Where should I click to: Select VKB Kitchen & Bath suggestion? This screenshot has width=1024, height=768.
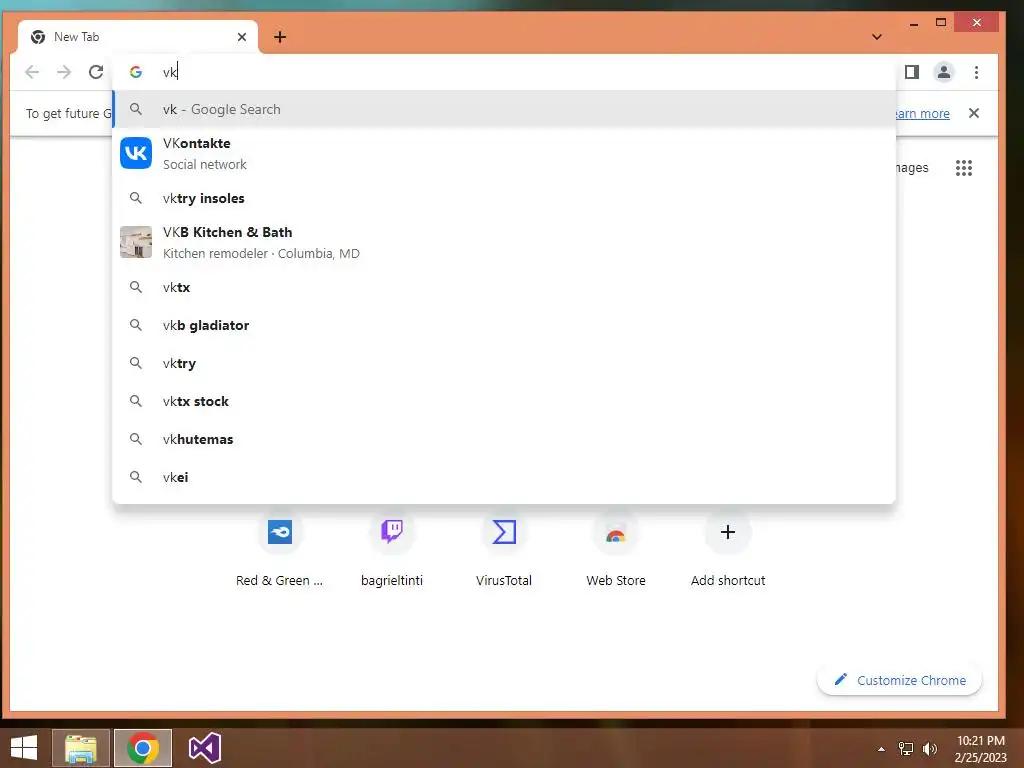point(504,242)
